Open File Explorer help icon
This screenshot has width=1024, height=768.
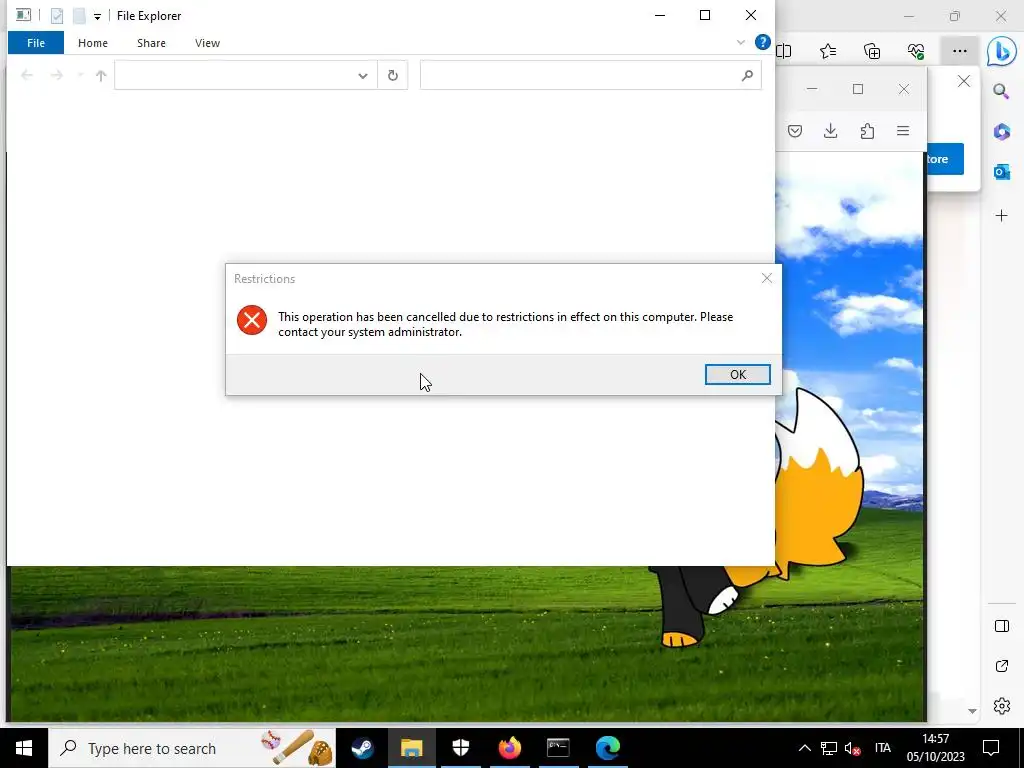coord(762,42)
